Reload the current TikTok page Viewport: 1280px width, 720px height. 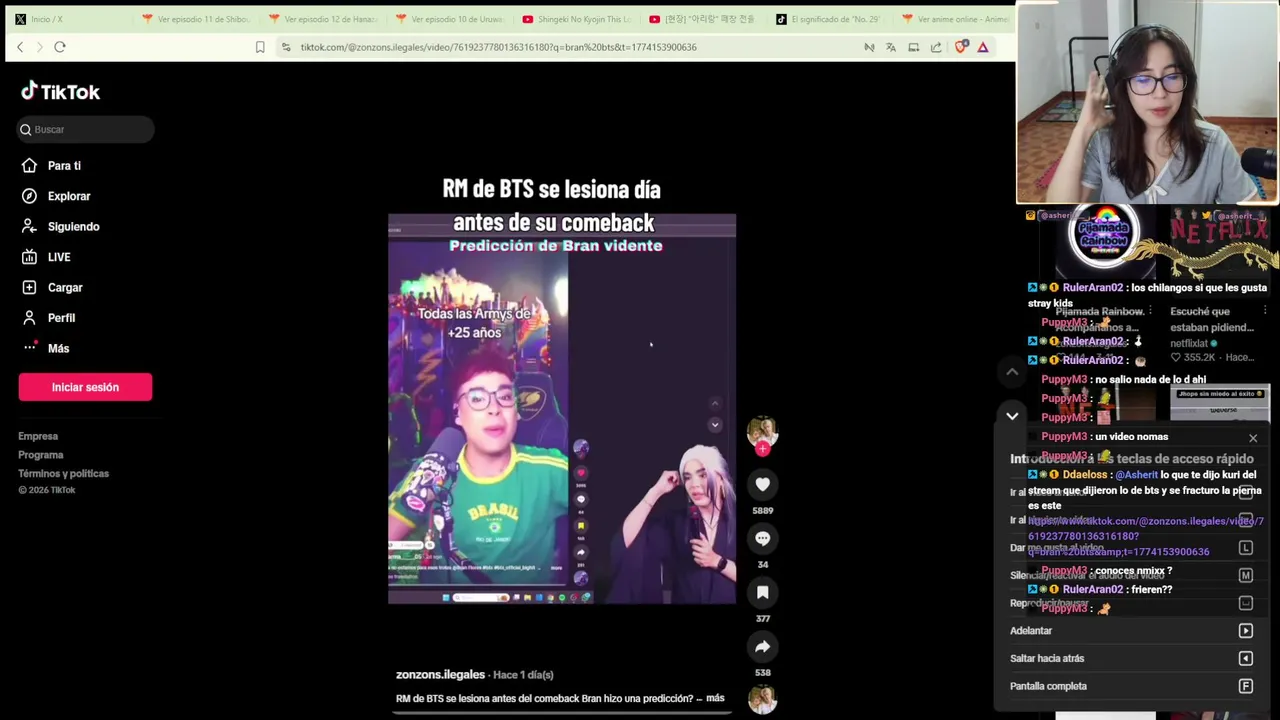tap(60, 47)
